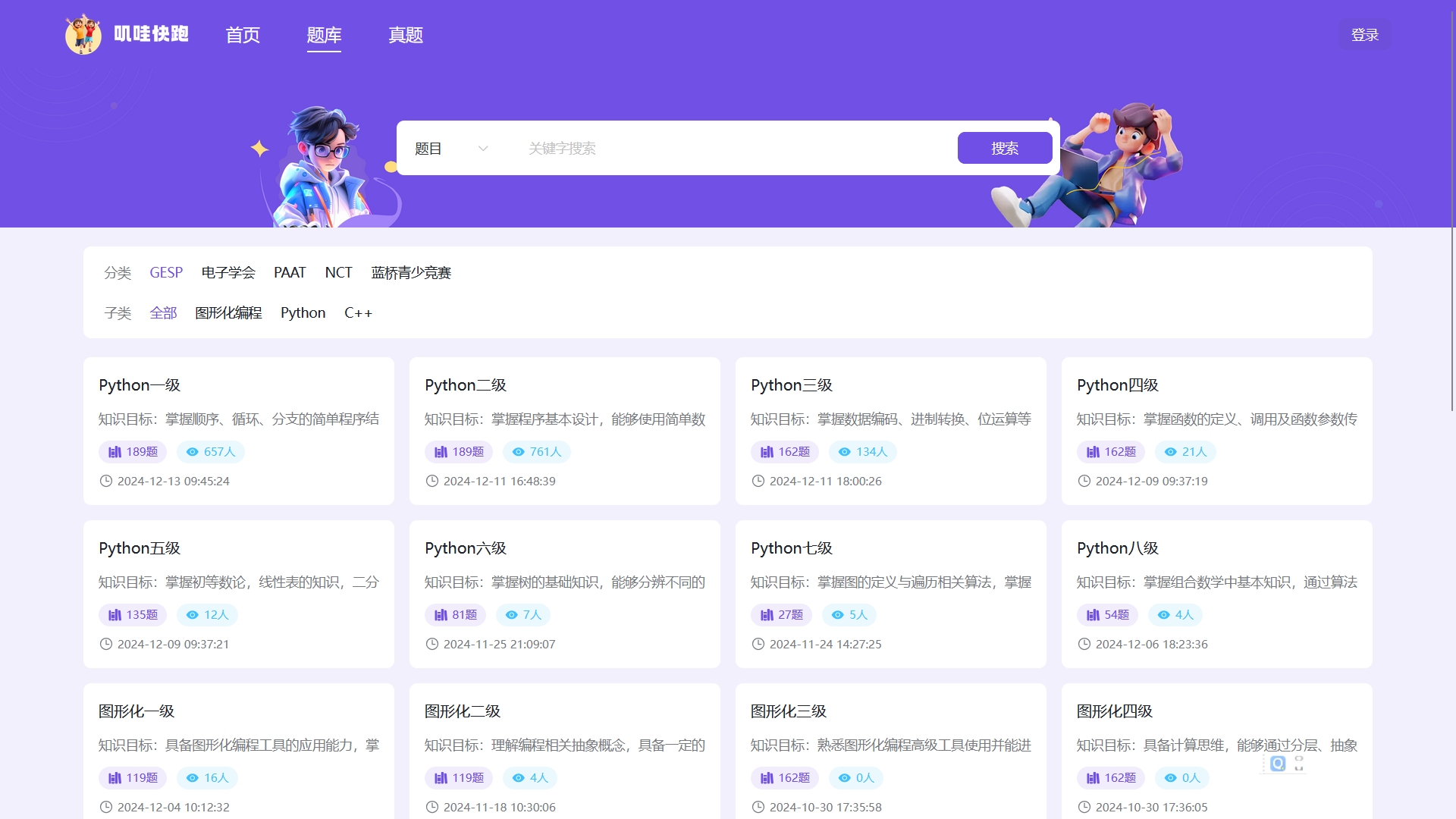The height and width of the screenshot is (819, 1456).
Task: Click the floating search widget icon
Action: click(x=1278, y=764)
